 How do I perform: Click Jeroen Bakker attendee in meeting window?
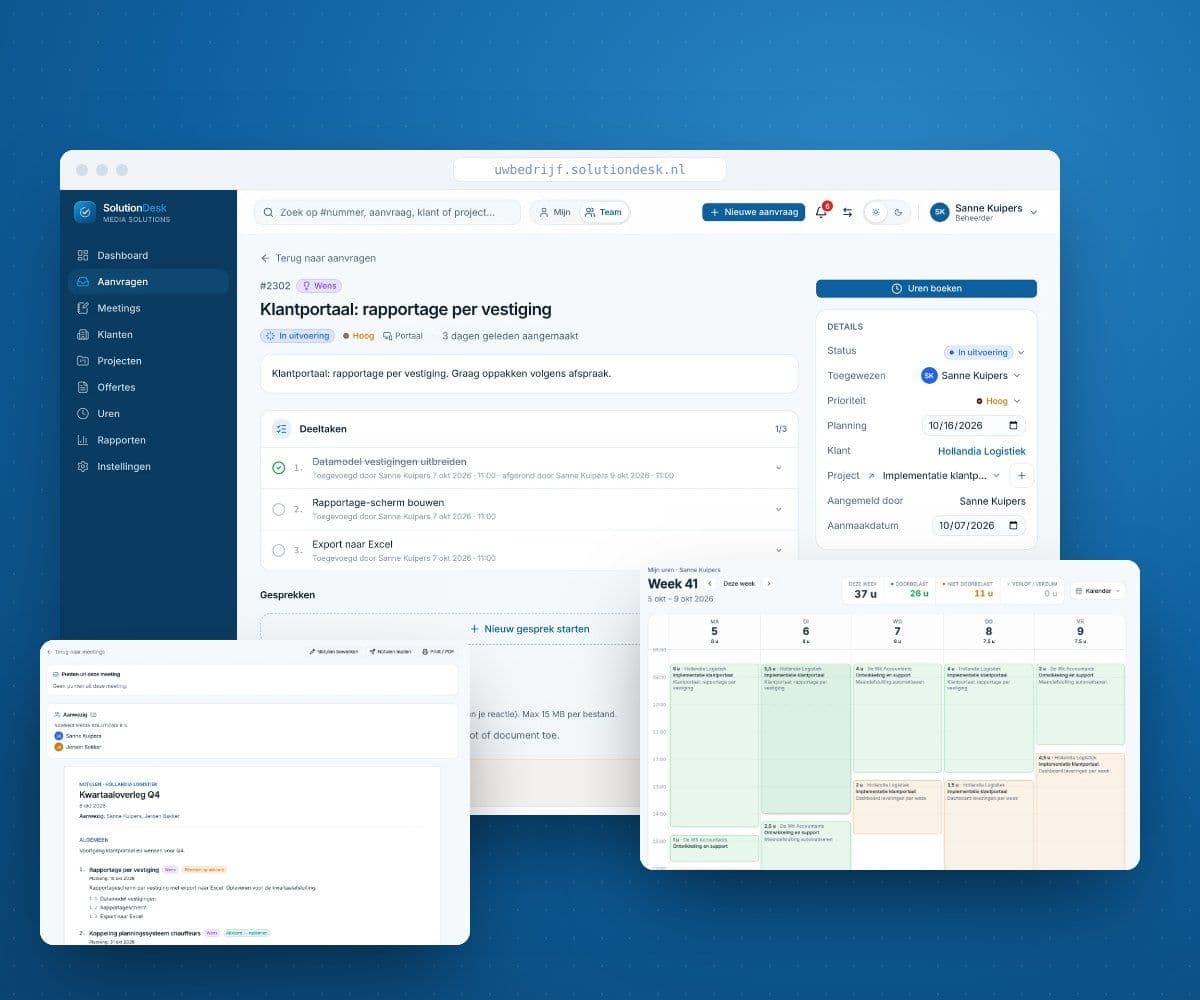[78, 746]
